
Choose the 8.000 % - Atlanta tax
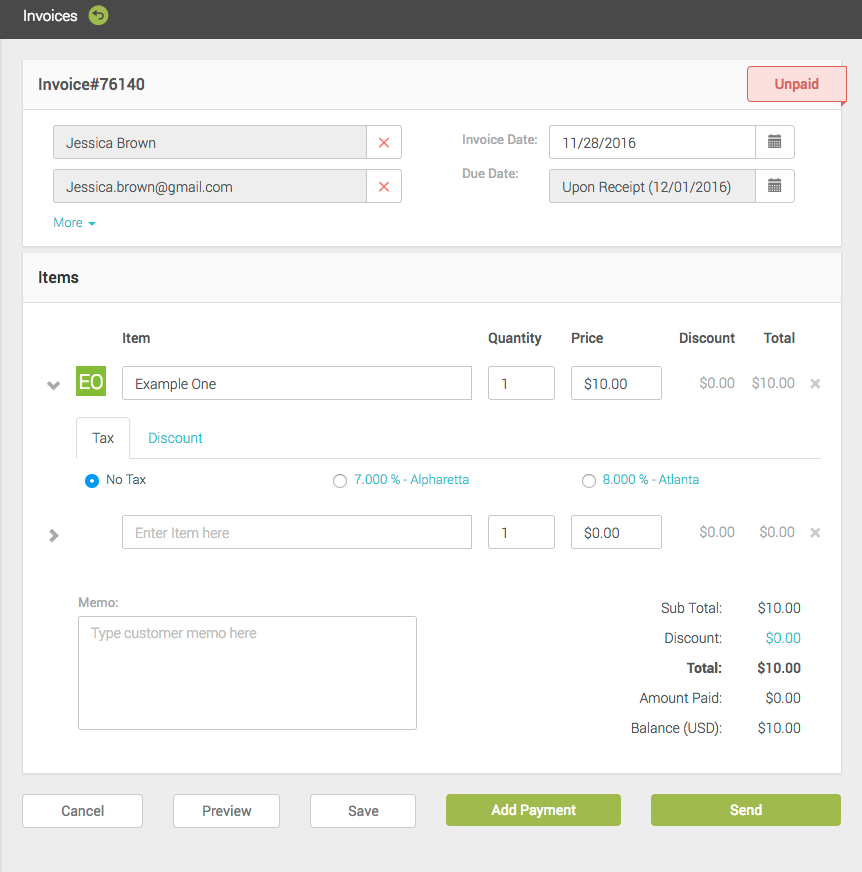pos(589,481)
